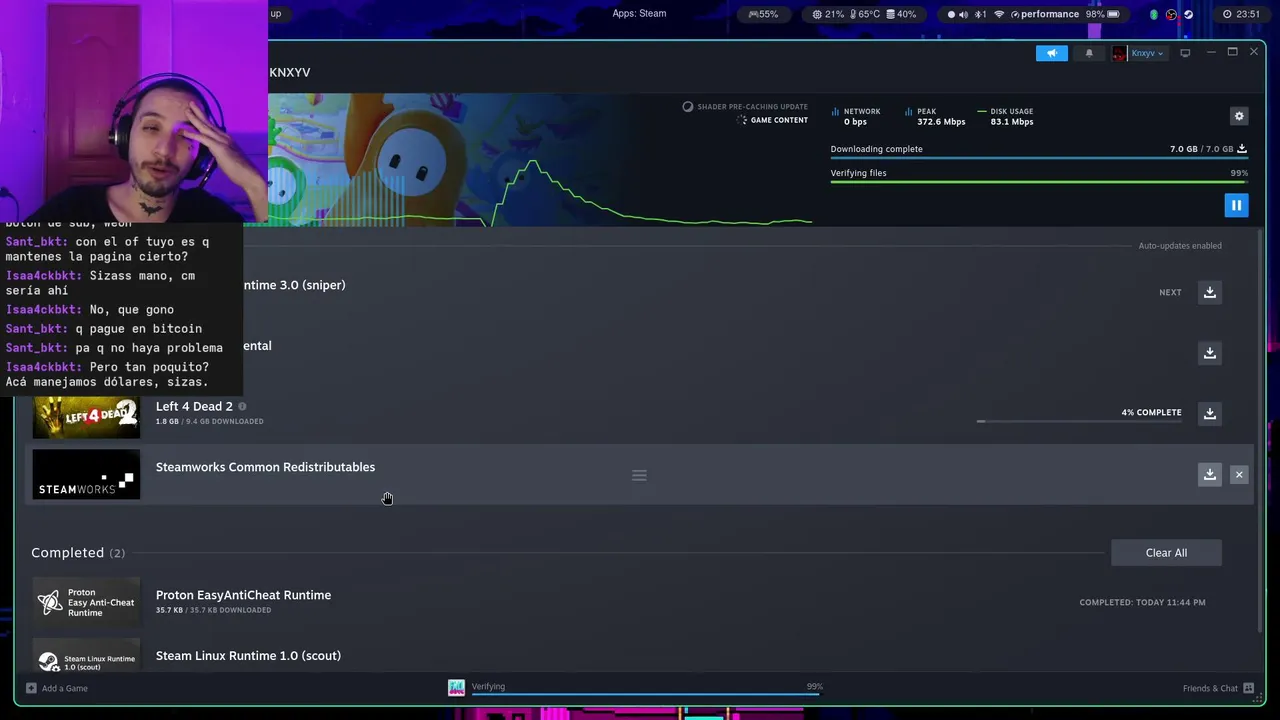Open the 23:51 clock

click(x=1241, y=14)
